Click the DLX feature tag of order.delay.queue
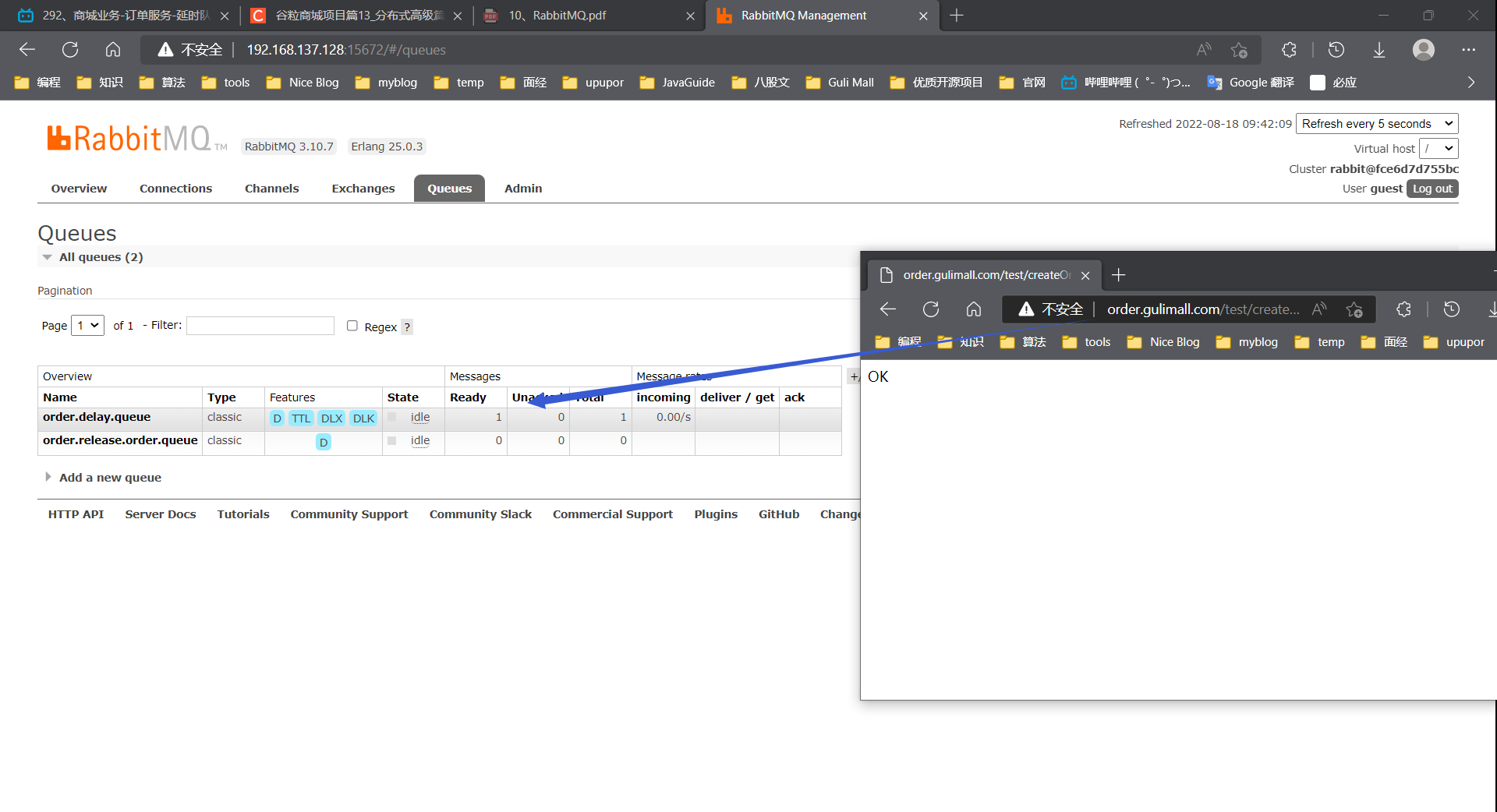This screenshot has width=1497, height=812. pos(331,418)
